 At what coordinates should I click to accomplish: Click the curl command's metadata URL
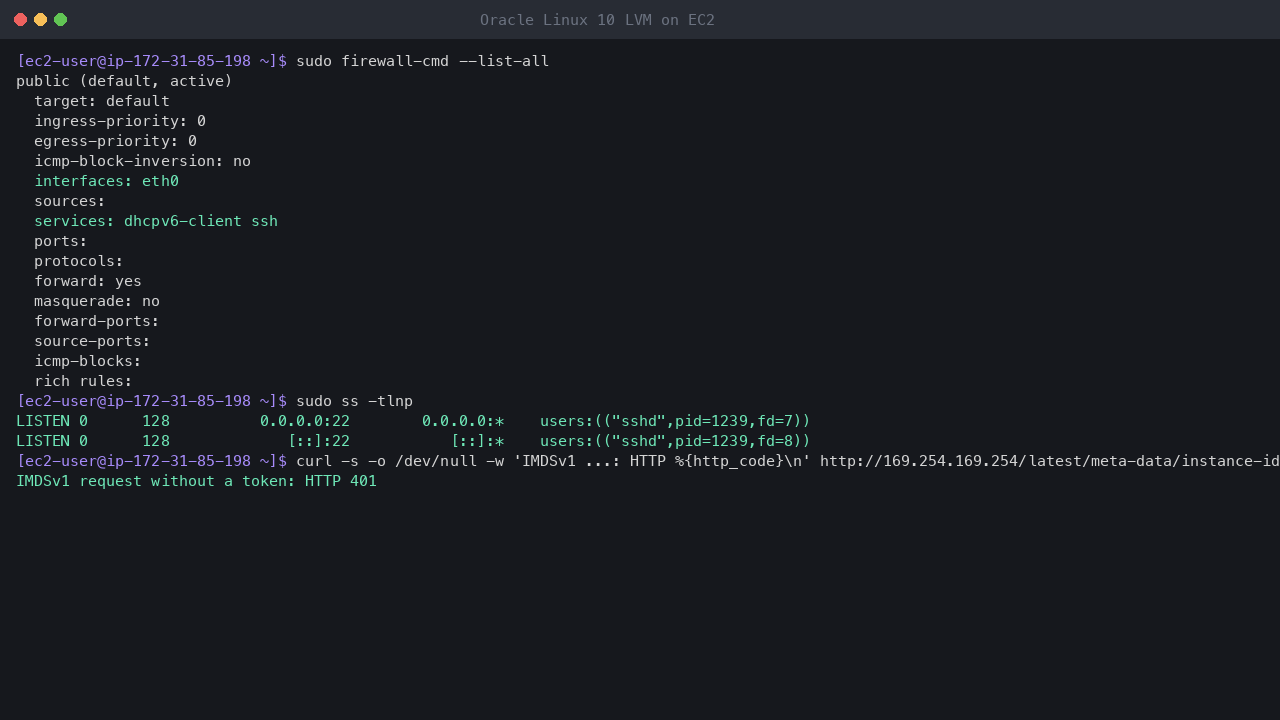(x=1050, y=461)
